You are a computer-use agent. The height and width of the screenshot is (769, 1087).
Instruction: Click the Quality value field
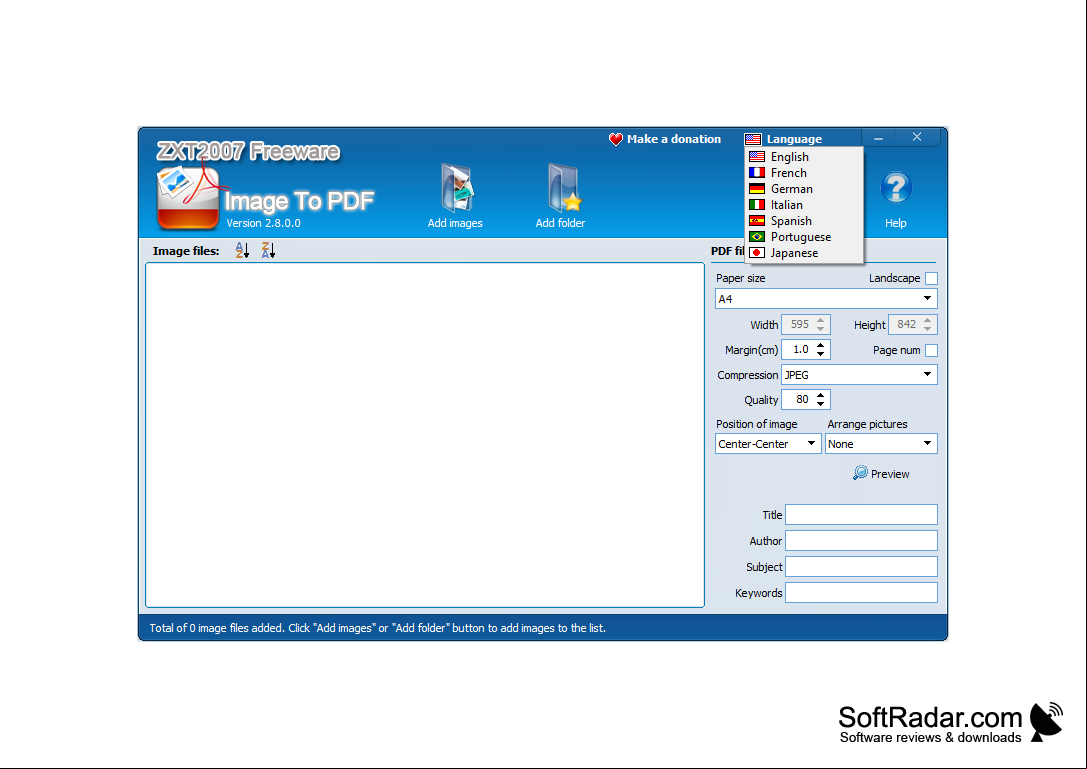point(798,400)
